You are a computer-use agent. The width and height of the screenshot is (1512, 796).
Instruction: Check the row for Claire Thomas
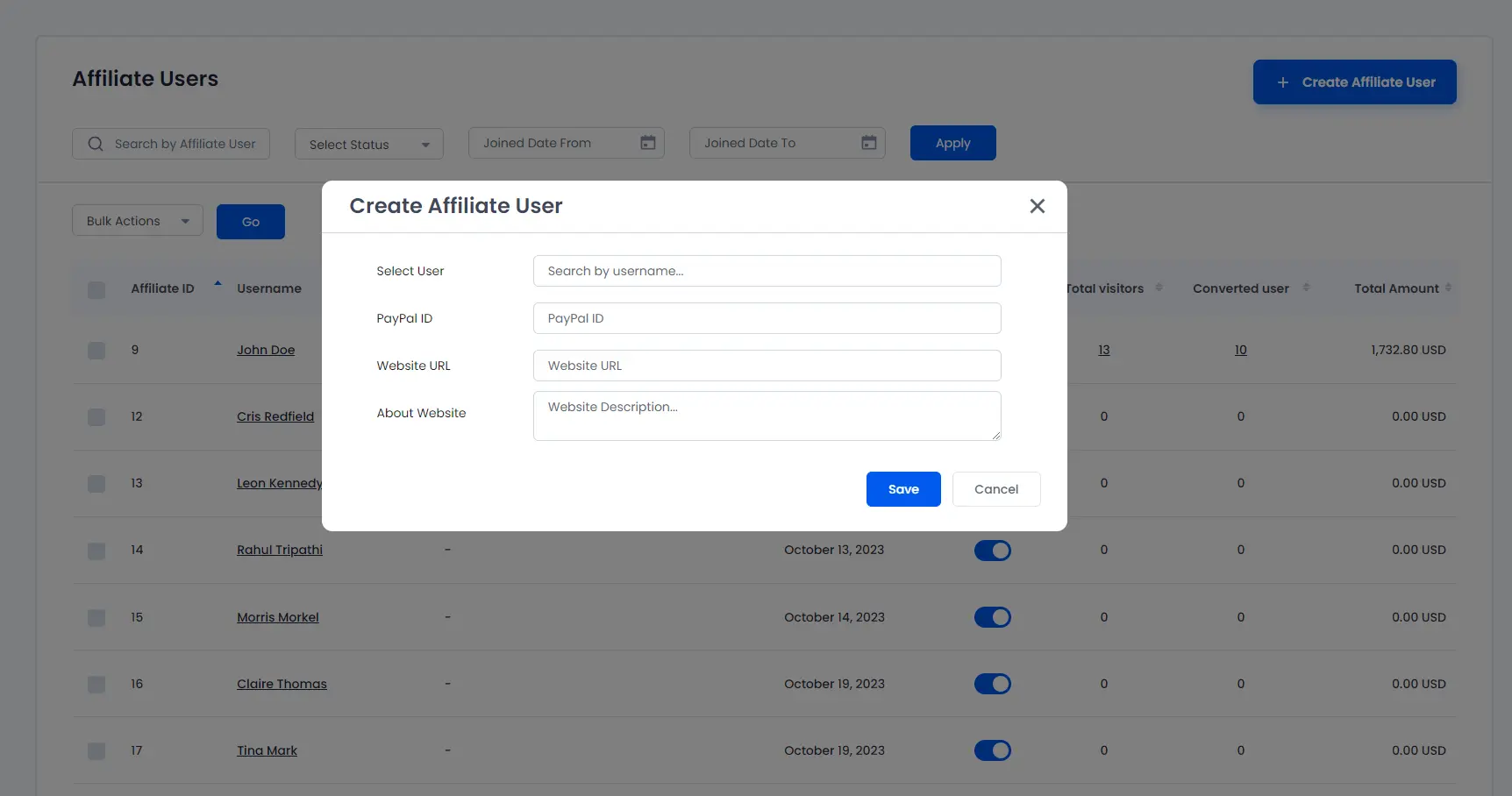click(x=96, y=685)
